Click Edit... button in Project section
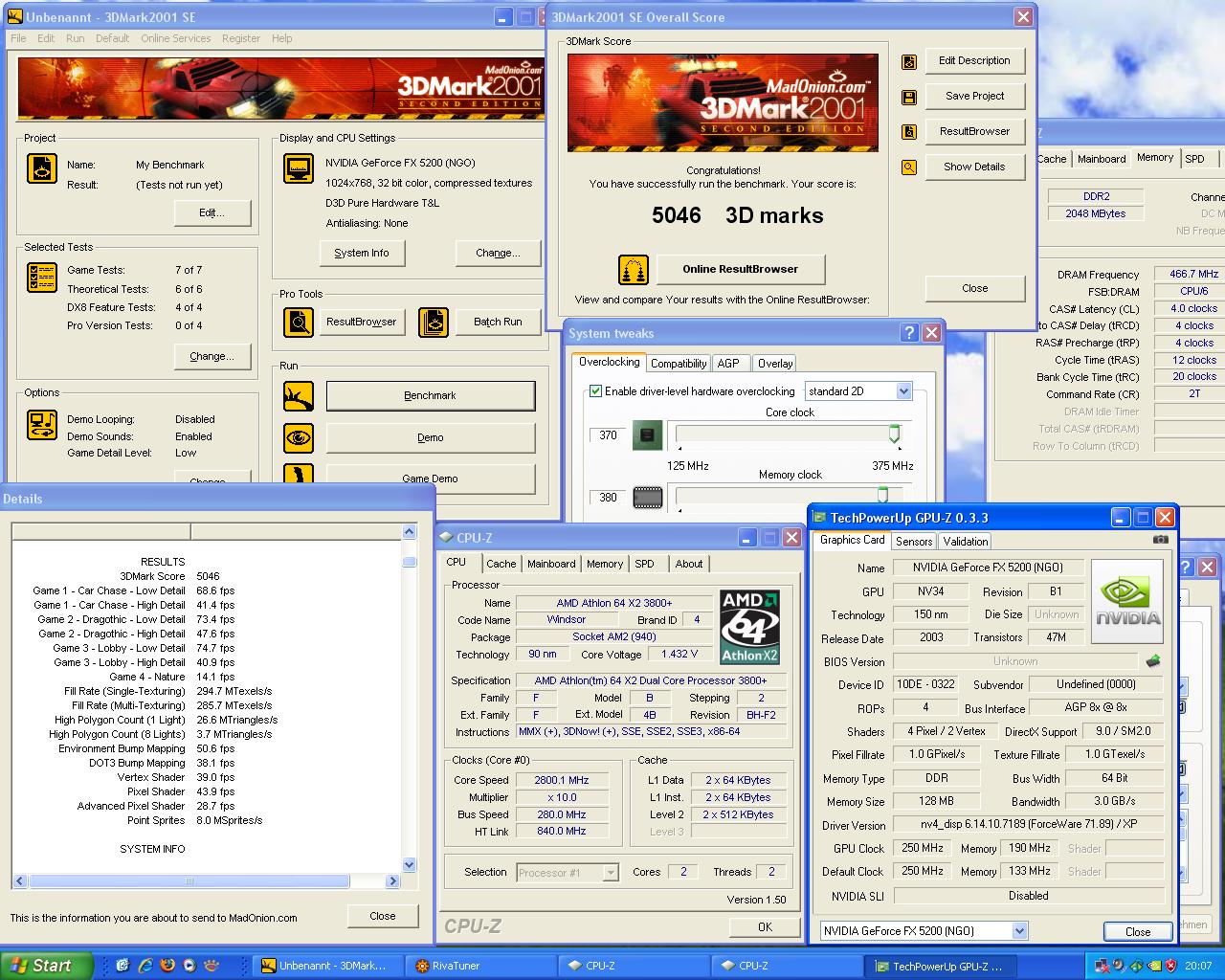The width and height of the screenshot is (1225, 980). (x=212, y=212)
